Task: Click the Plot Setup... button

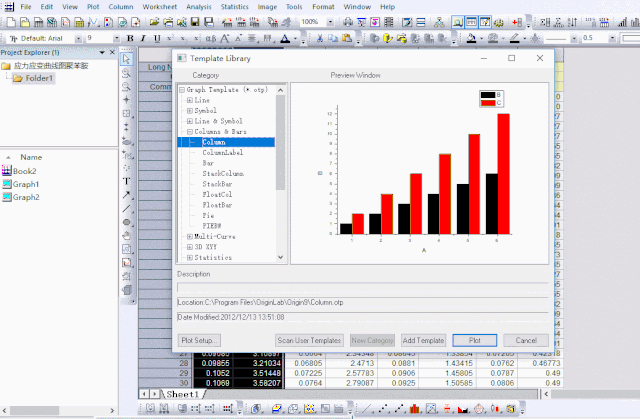Action: 199,340
